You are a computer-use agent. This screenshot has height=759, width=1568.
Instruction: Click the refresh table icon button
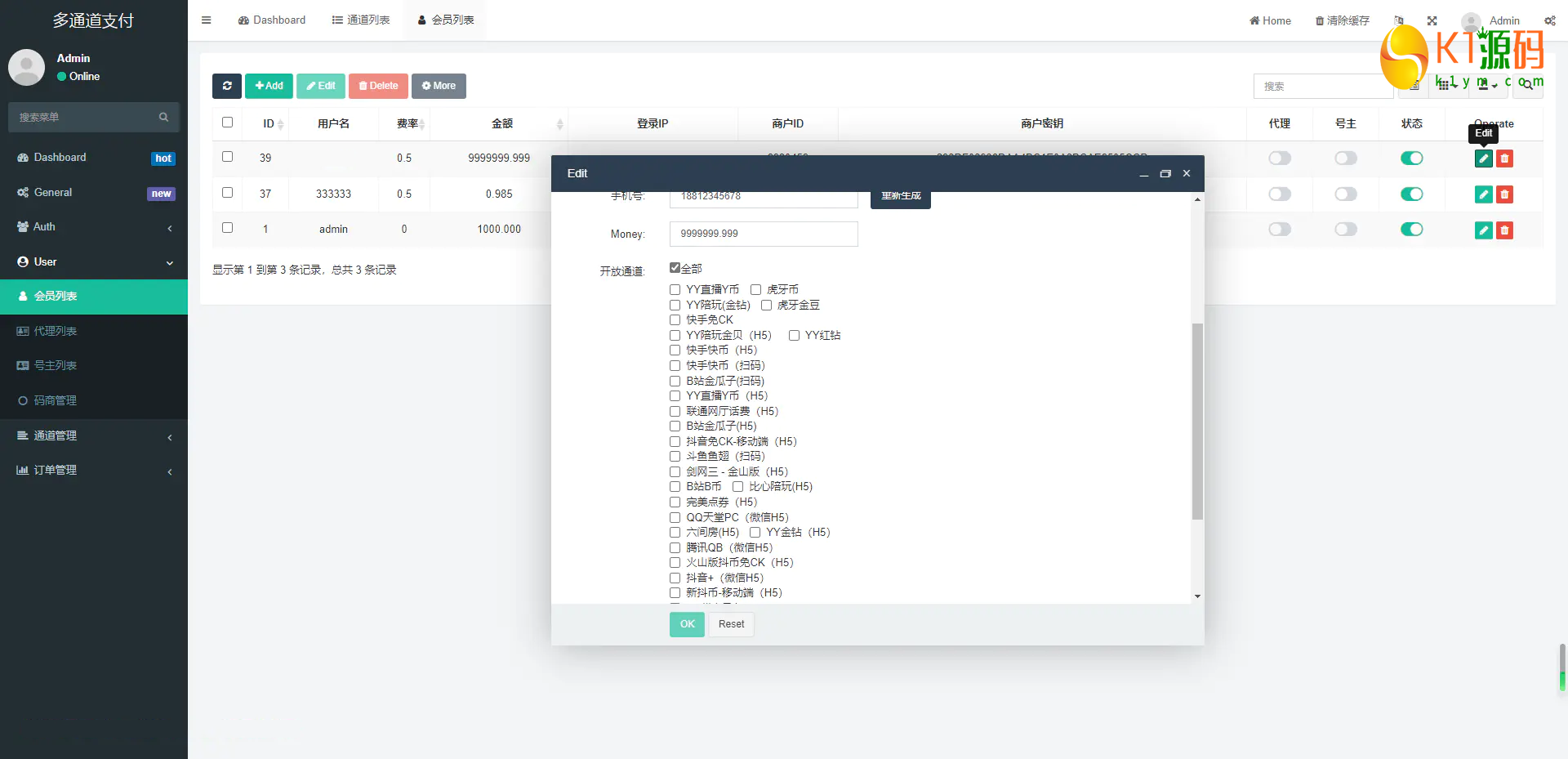click(x=227, y=86)
